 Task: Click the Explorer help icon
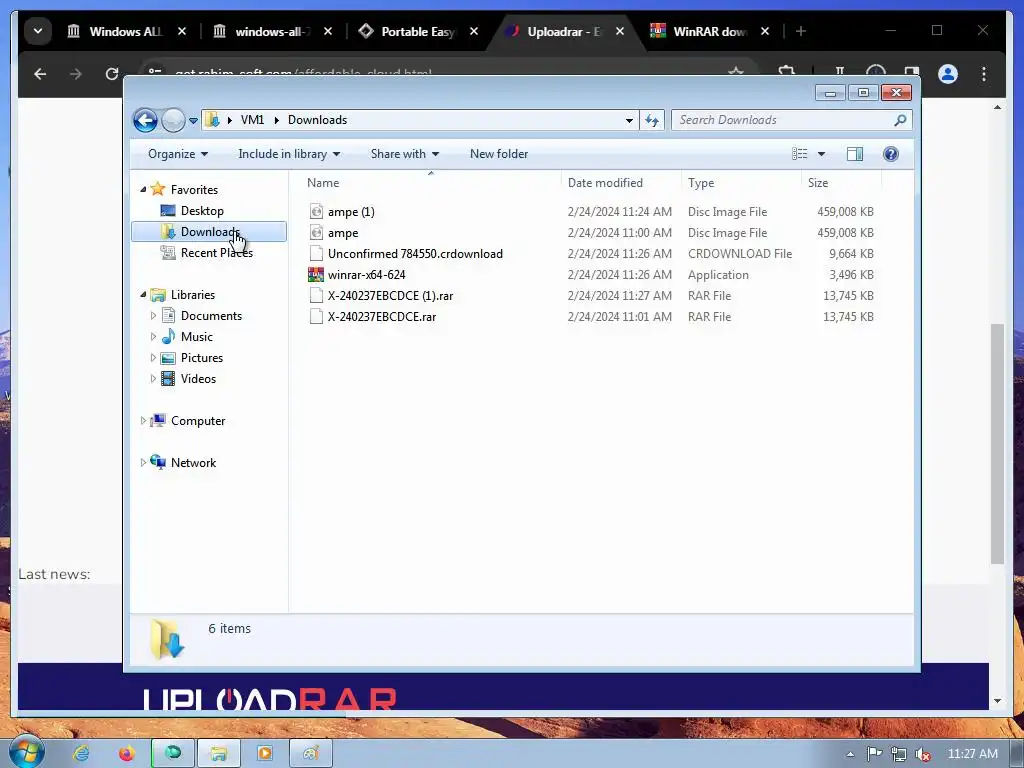(891, 154)
